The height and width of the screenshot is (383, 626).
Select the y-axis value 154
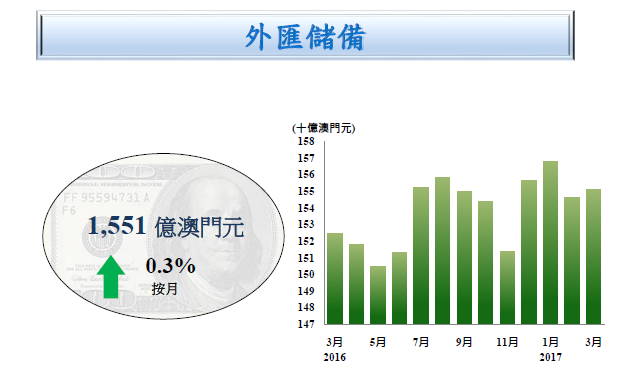306,208
